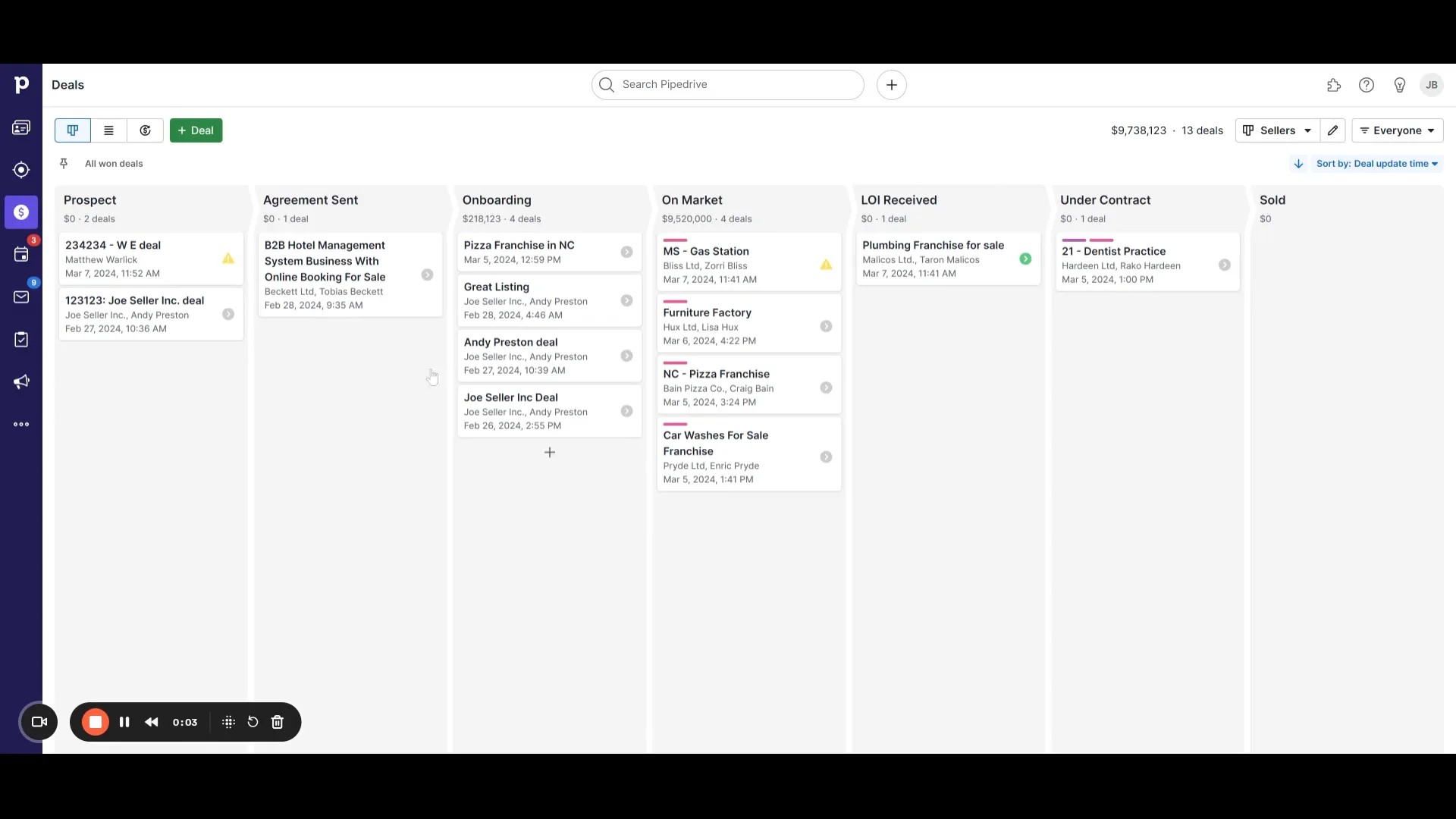Select the All won deals filter
This screenshot has height=819, width=1456.
tap(114, 164)
